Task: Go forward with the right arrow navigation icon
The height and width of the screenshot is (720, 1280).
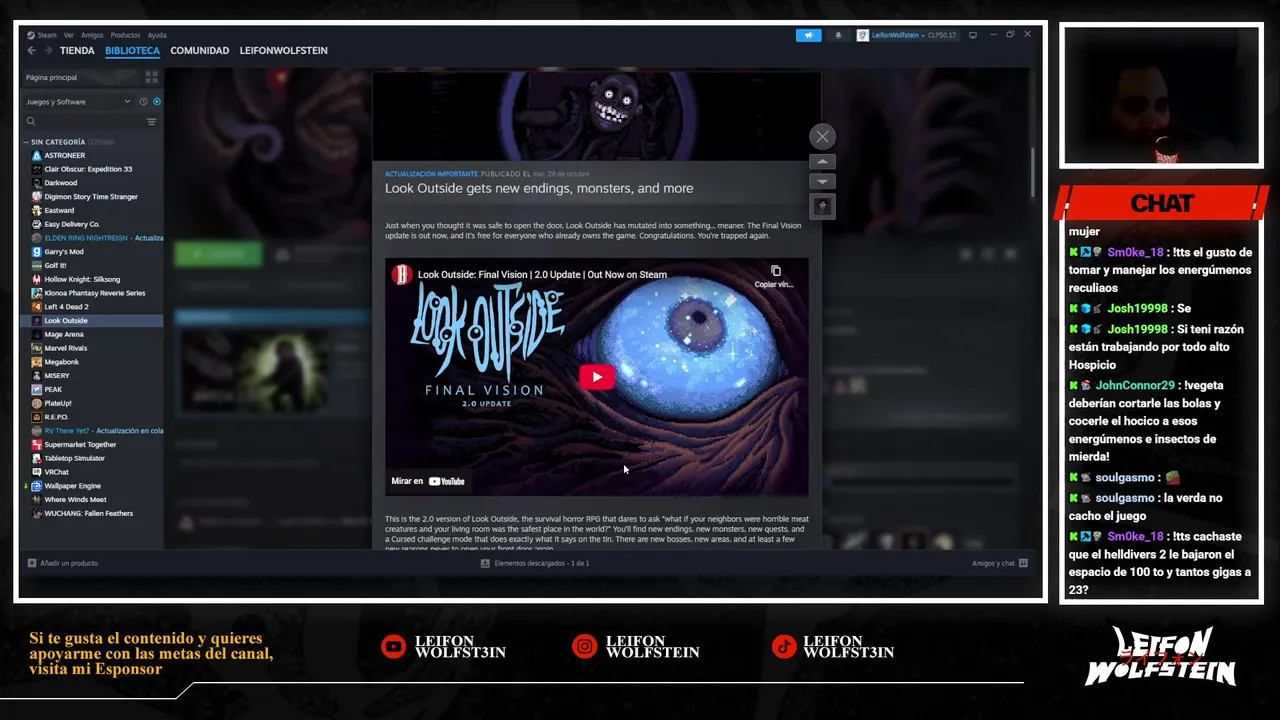Action: 47,50
